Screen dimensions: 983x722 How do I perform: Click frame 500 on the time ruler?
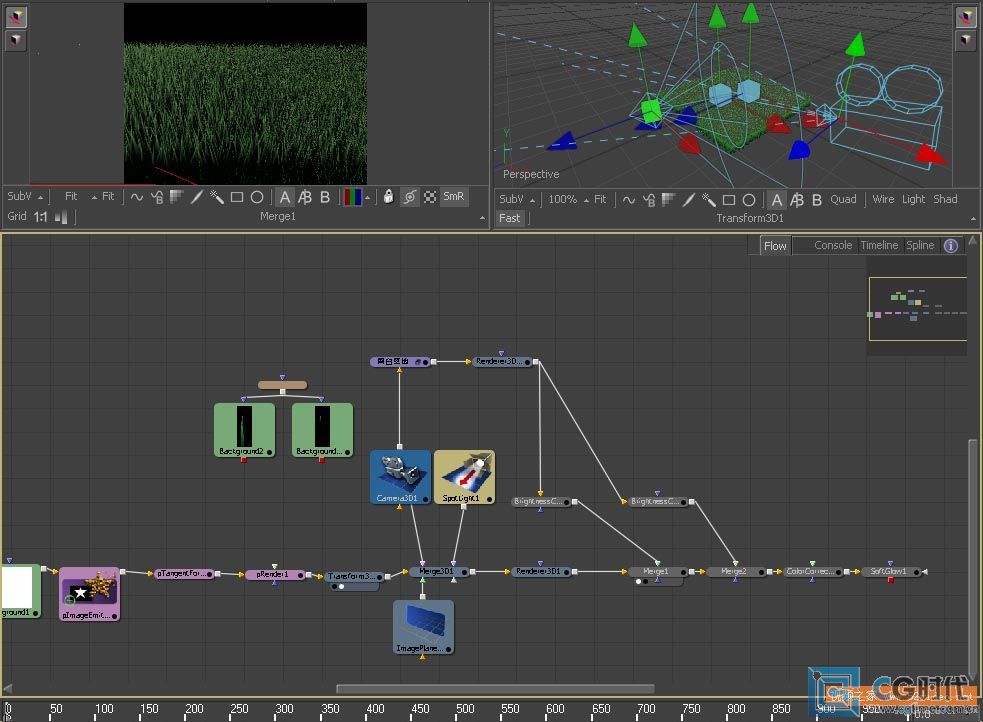pyautogui.click(x=465, y=709)
